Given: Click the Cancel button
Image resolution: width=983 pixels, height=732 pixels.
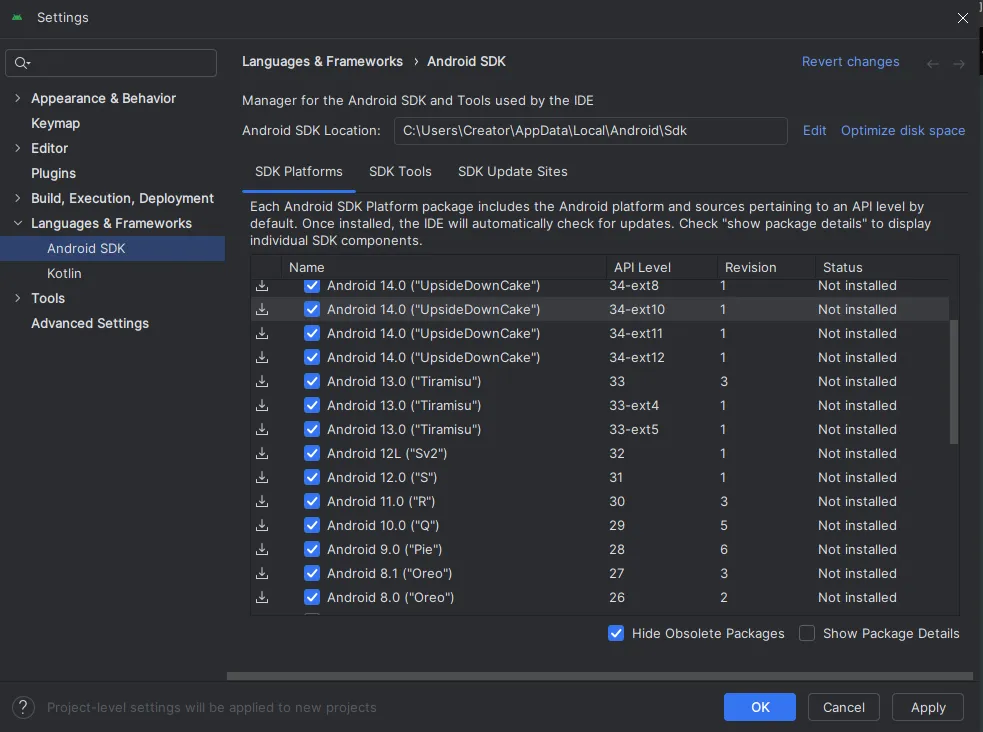Looking at the screenshot, I should pyautogui.click(x=843, y=707).
